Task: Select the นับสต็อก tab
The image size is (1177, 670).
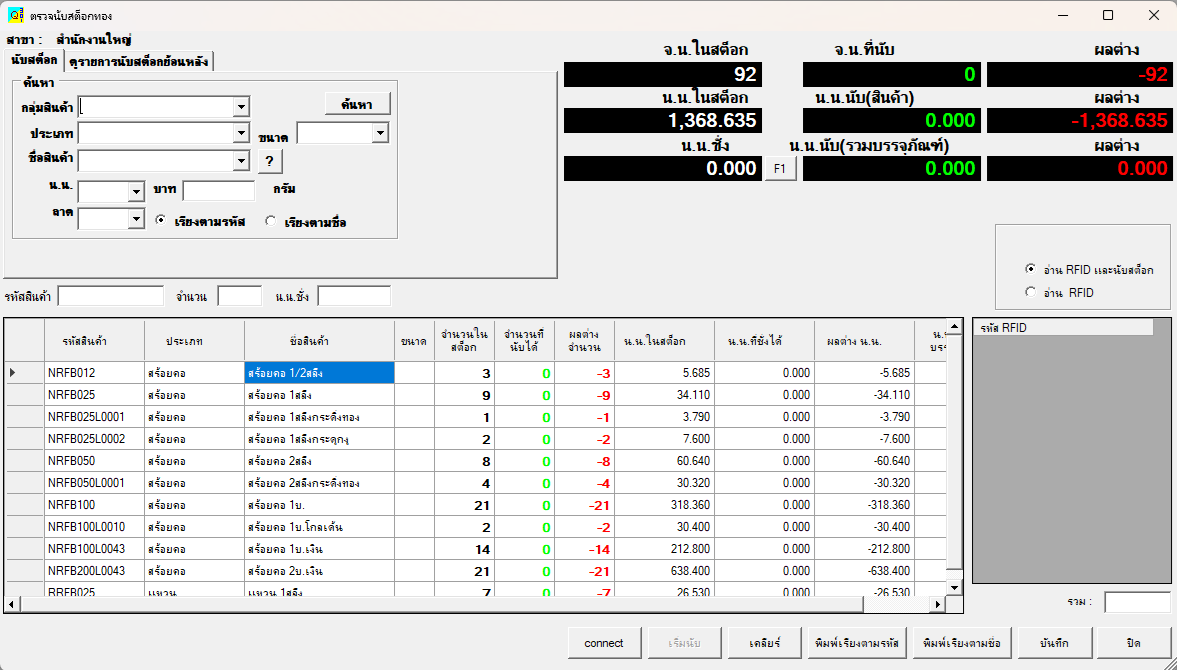Action: click(x=34, y=61)
